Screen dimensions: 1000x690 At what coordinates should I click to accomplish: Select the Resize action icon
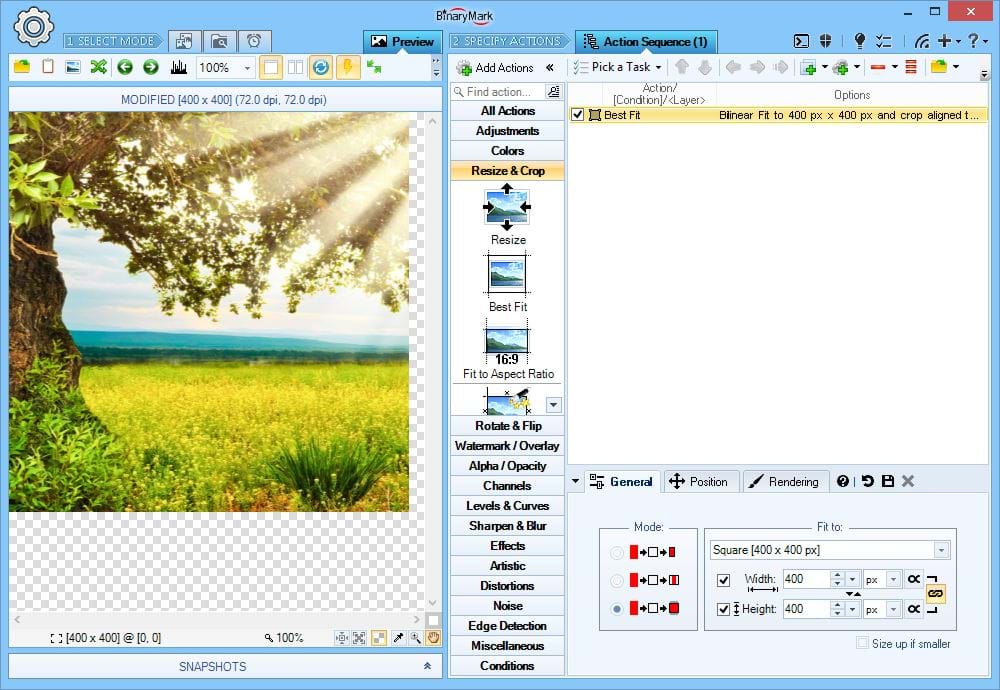[507, 207]
